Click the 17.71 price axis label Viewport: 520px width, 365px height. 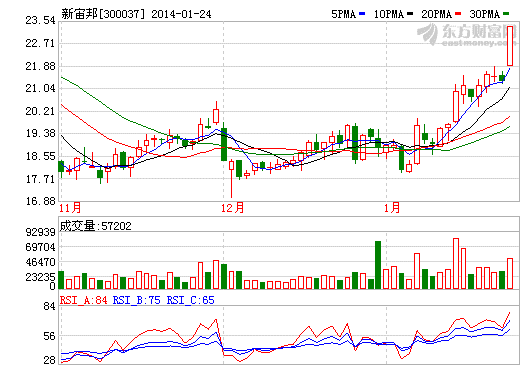click(x=40, y=179)
